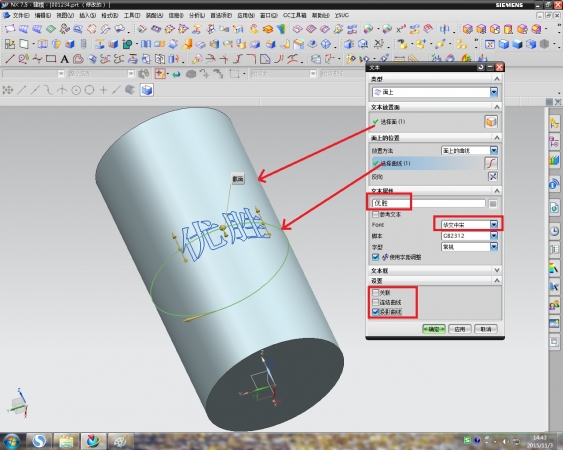
Task: Click the extrude feature icon
Action: pyautogui.click(x=42, y=44)
